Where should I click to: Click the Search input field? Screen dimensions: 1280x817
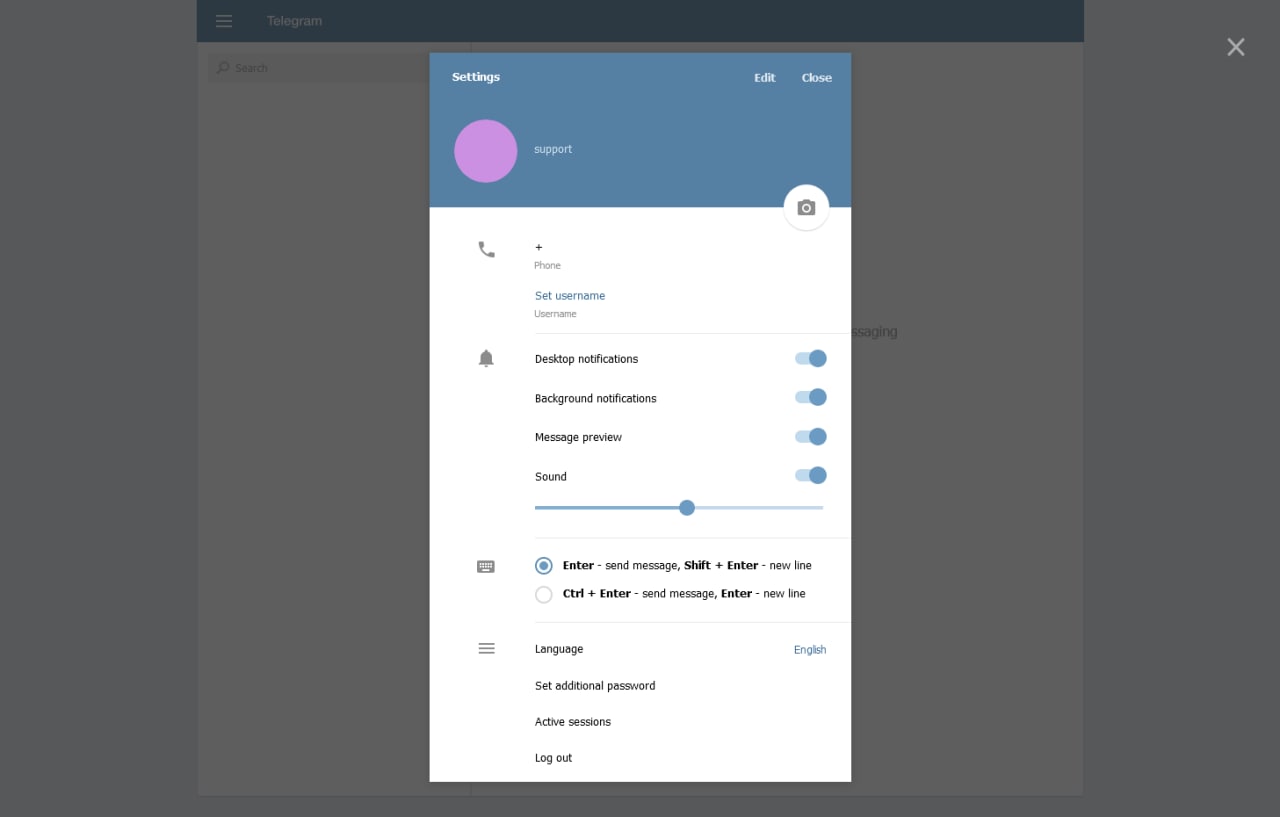click(335, 68)
